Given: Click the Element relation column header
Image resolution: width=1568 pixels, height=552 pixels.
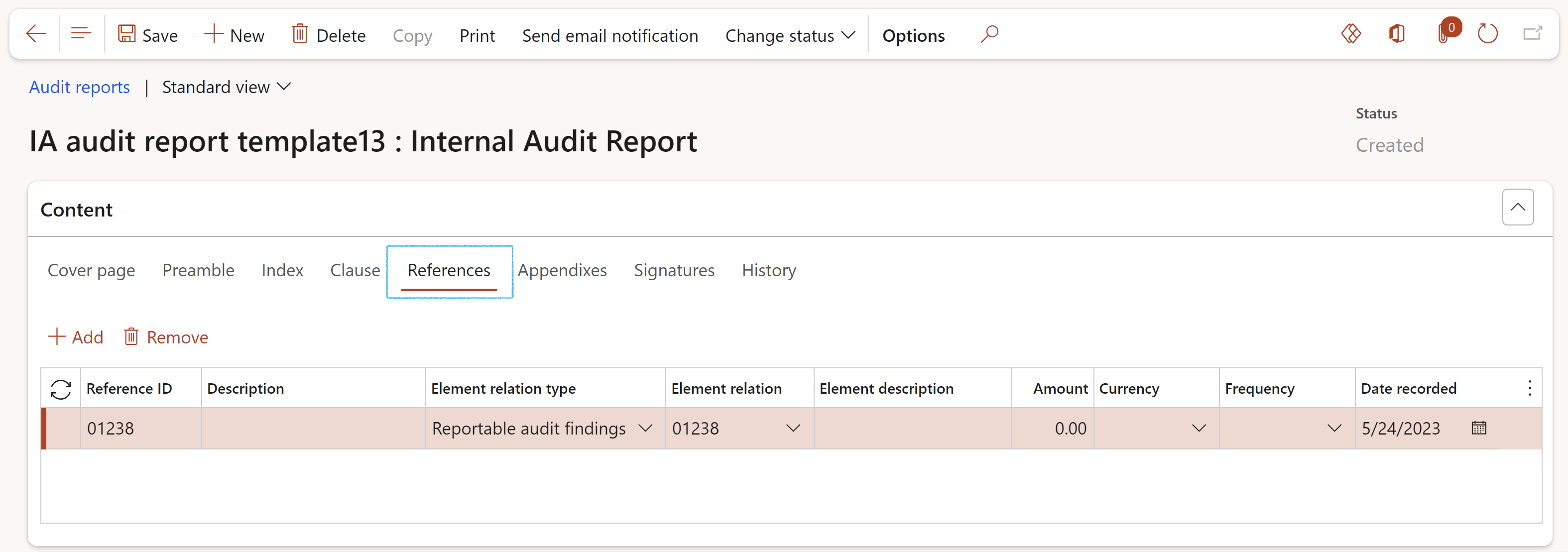Looking at the screenshot, I should coord(726,389).
